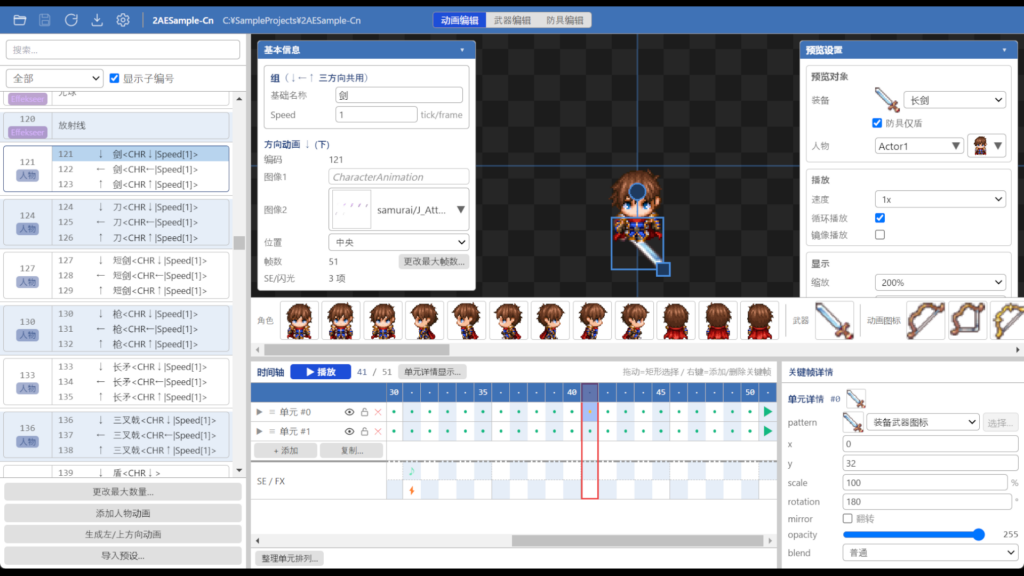Click the 装备 sword preview icon
Image resolution: width=1024 pixels, height=576 pixels.
pyautogui.click(x=887, y=100)
